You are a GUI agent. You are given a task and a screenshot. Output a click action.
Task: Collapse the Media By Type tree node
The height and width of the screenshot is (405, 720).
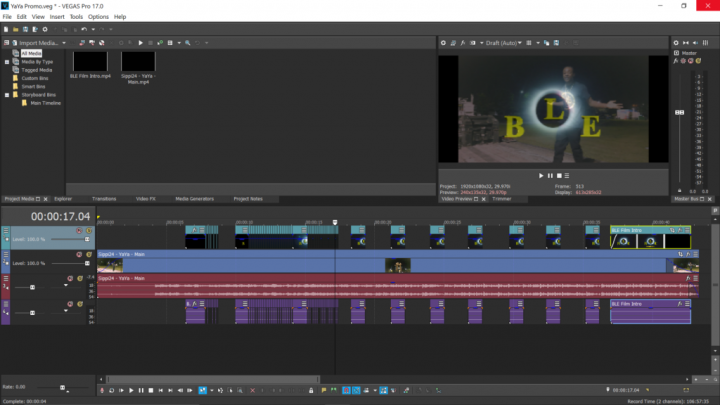pos(7,62)
